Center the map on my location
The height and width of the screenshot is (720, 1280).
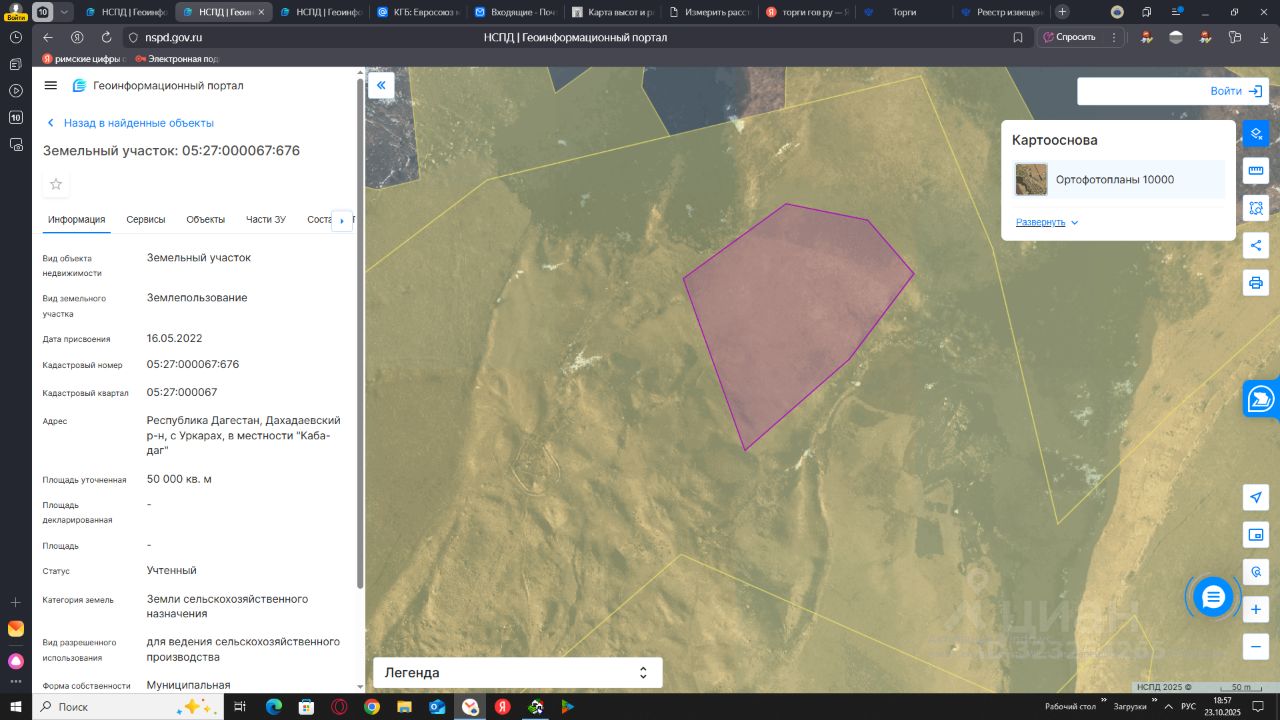pos(1256,498)
